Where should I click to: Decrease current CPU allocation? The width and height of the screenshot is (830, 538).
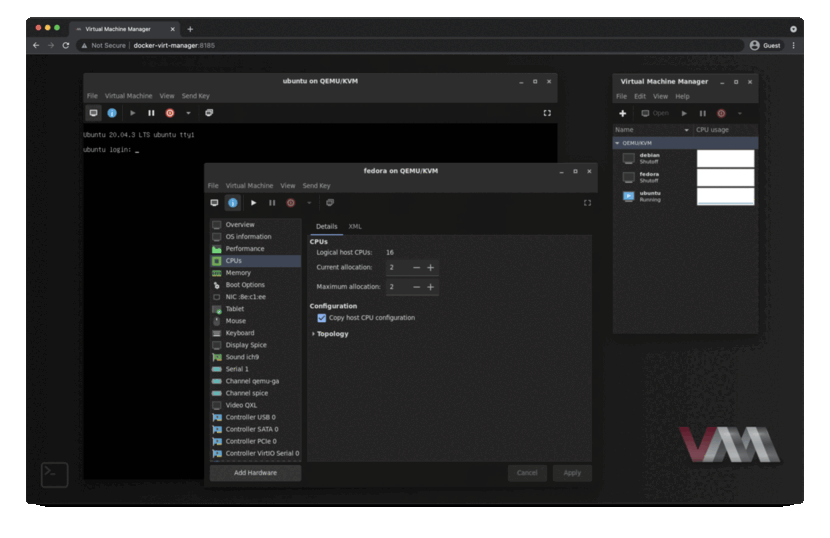pos(417,268)
